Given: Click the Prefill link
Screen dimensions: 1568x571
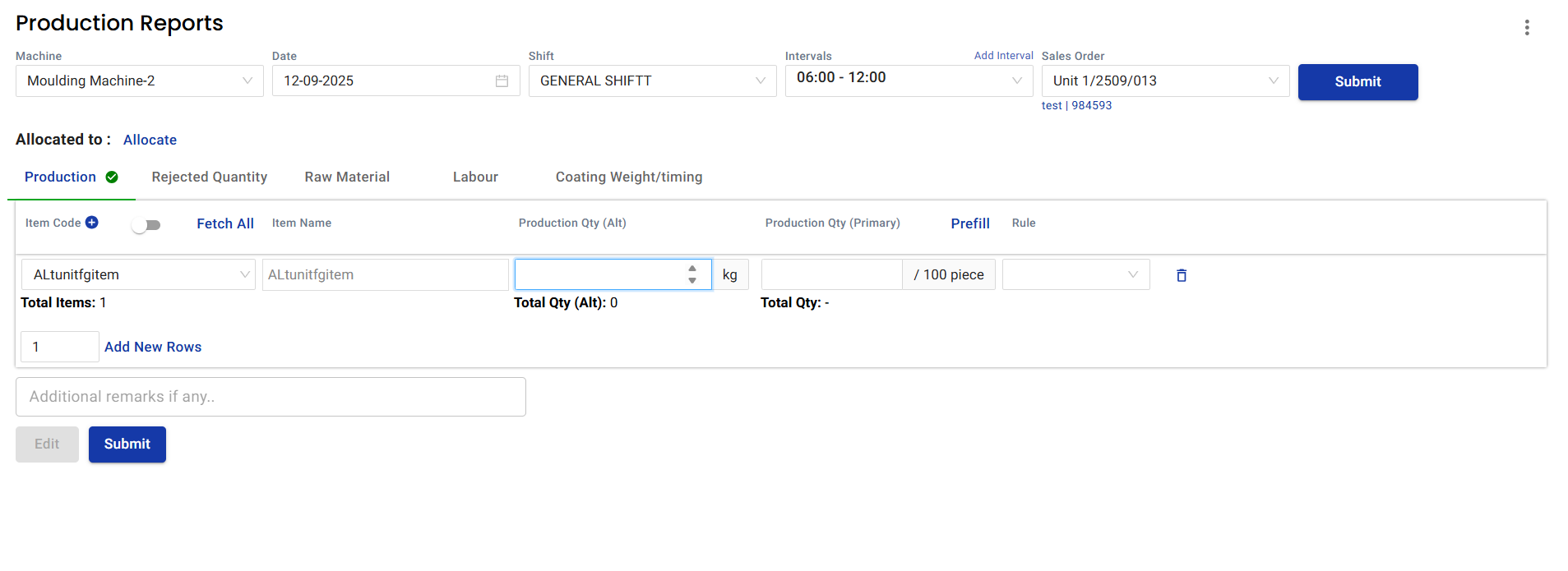Looking at the screenshot, I should click(x=970, y=223).
